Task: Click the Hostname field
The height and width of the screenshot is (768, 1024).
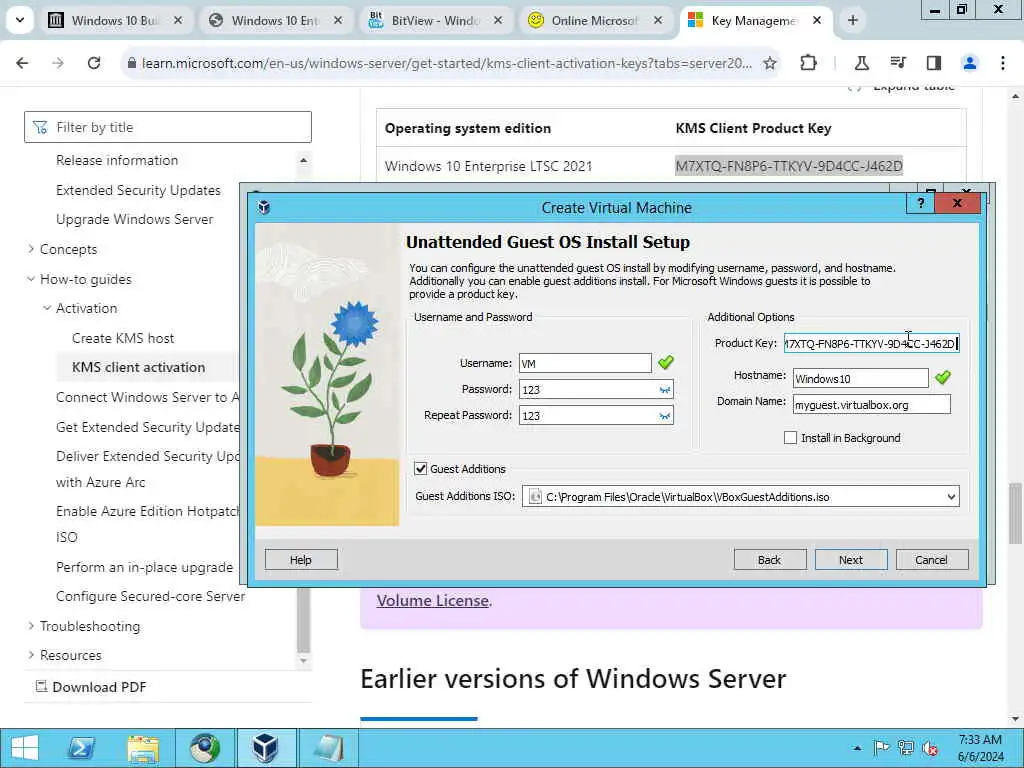Action: [861, 378]
